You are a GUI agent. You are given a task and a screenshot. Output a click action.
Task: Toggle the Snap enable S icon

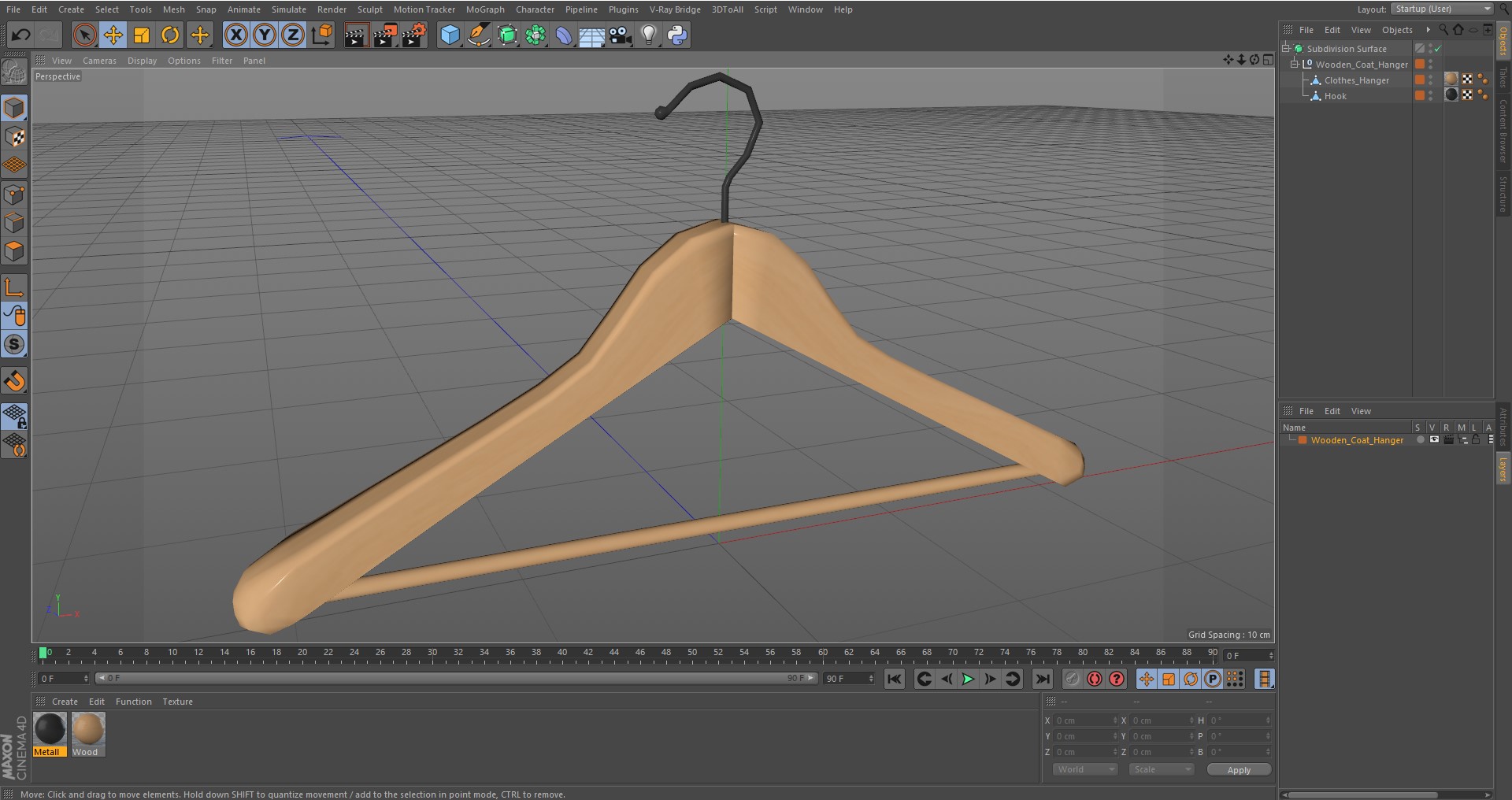tap(14, 344)
